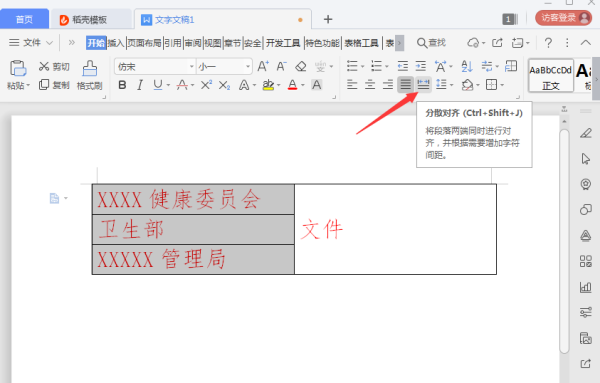Click the Paste icon

click(18, 68)
